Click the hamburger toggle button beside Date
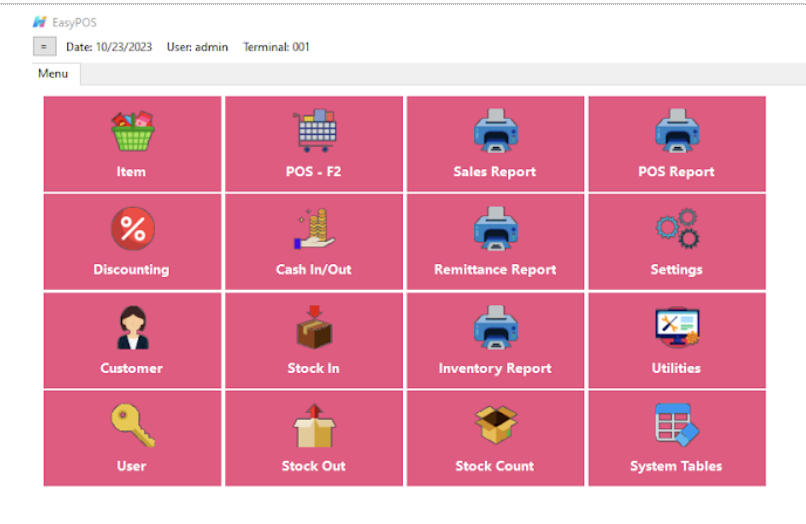The width and height of the screenshot is (806, 524). pyautogui.click(x=44, y=47)
